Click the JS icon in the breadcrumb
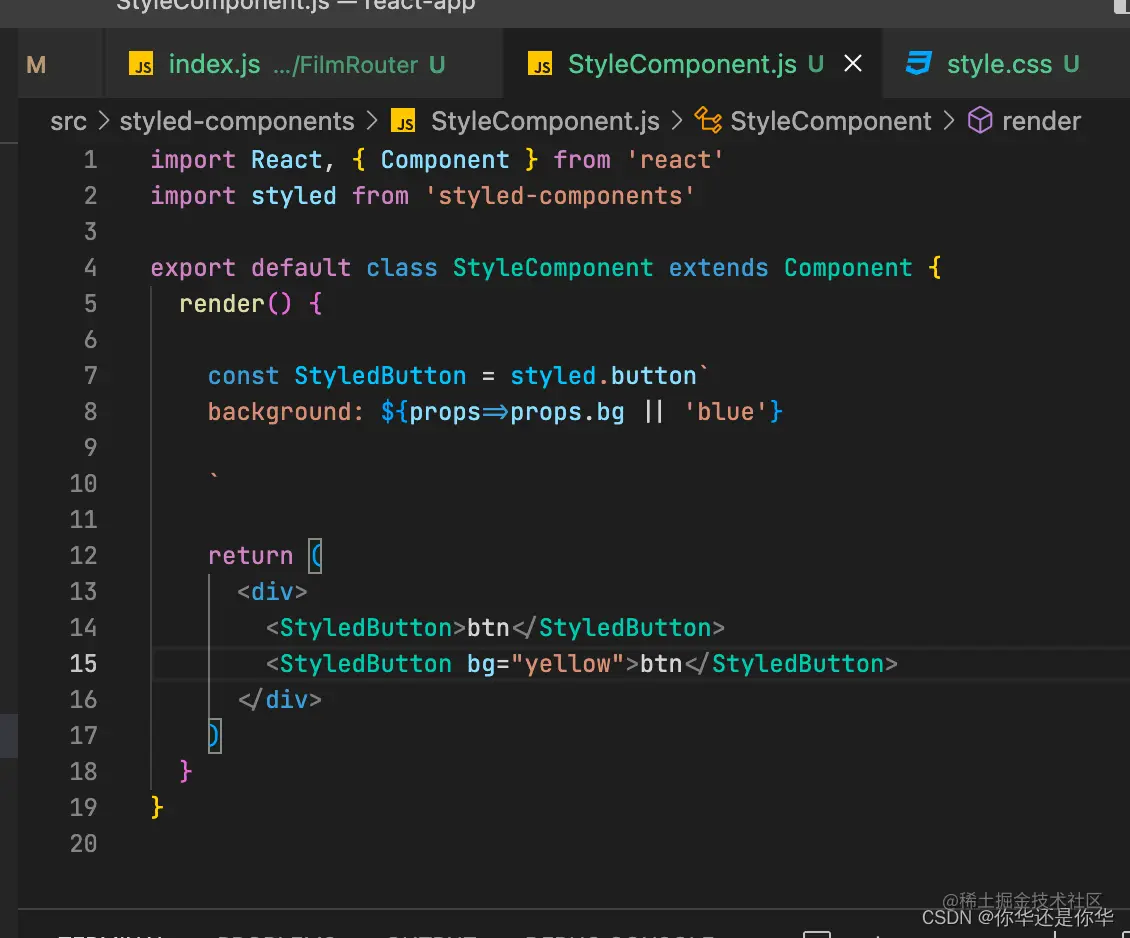This screenshot has width=1130, height=938. pyautogui.click(x=404, y=121)
